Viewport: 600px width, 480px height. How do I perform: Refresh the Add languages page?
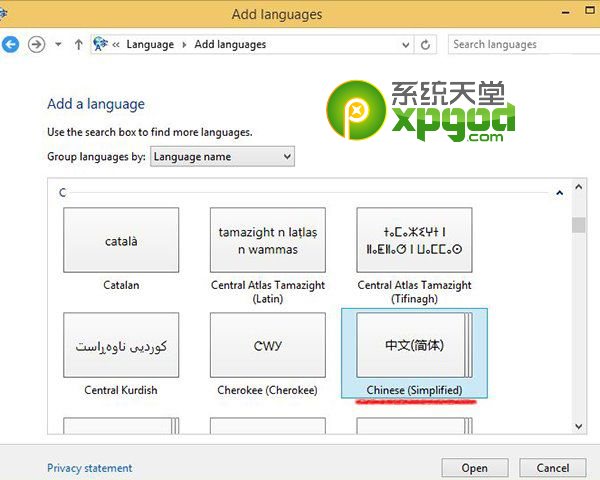(427, 45)
